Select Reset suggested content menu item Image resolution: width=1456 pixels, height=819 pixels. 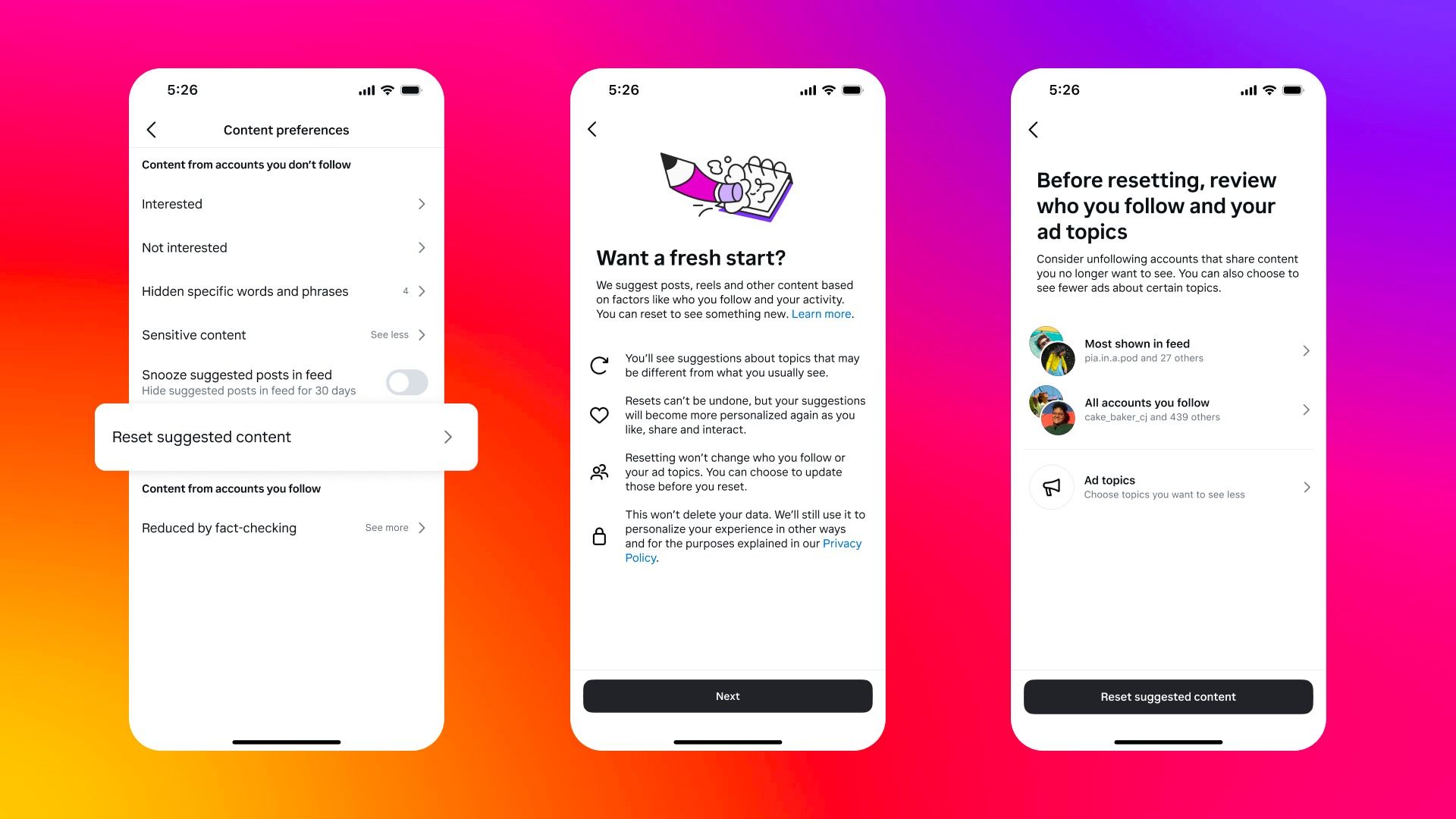point(285,437)
